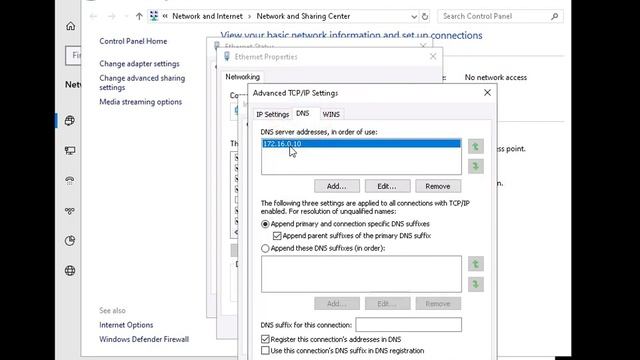Click Network and Sharing Center breadcrumb
Screen dimensions: 640x360
[303, 16]
